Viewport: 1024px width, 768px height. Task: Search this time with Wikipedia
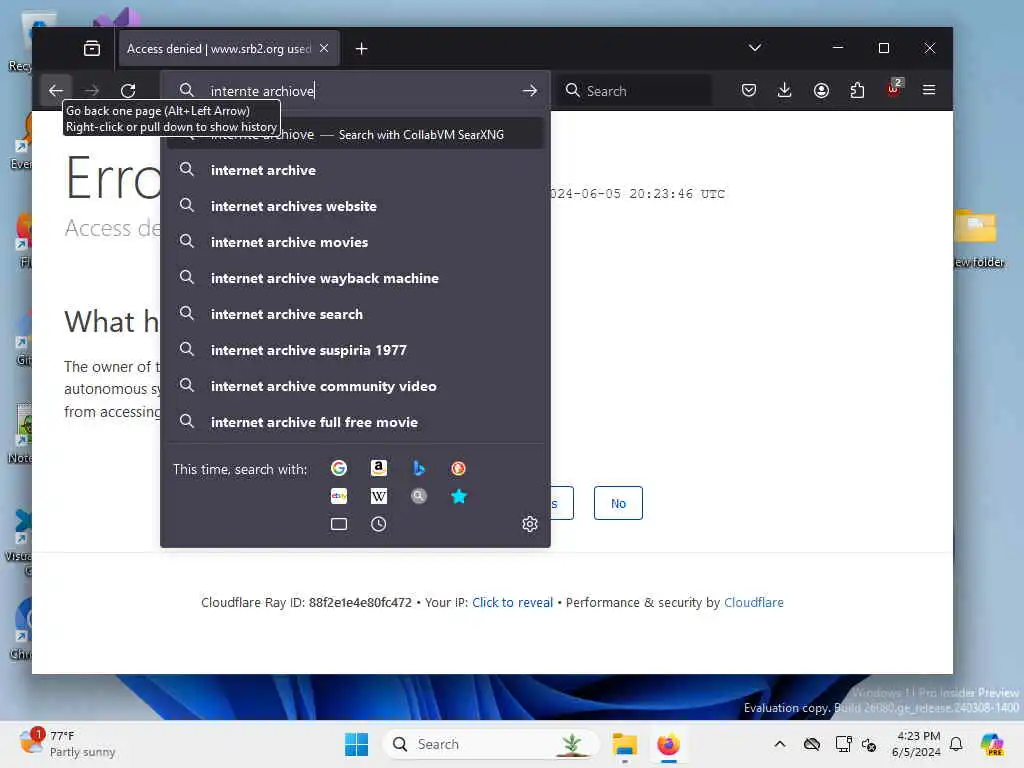pos(379,496)
